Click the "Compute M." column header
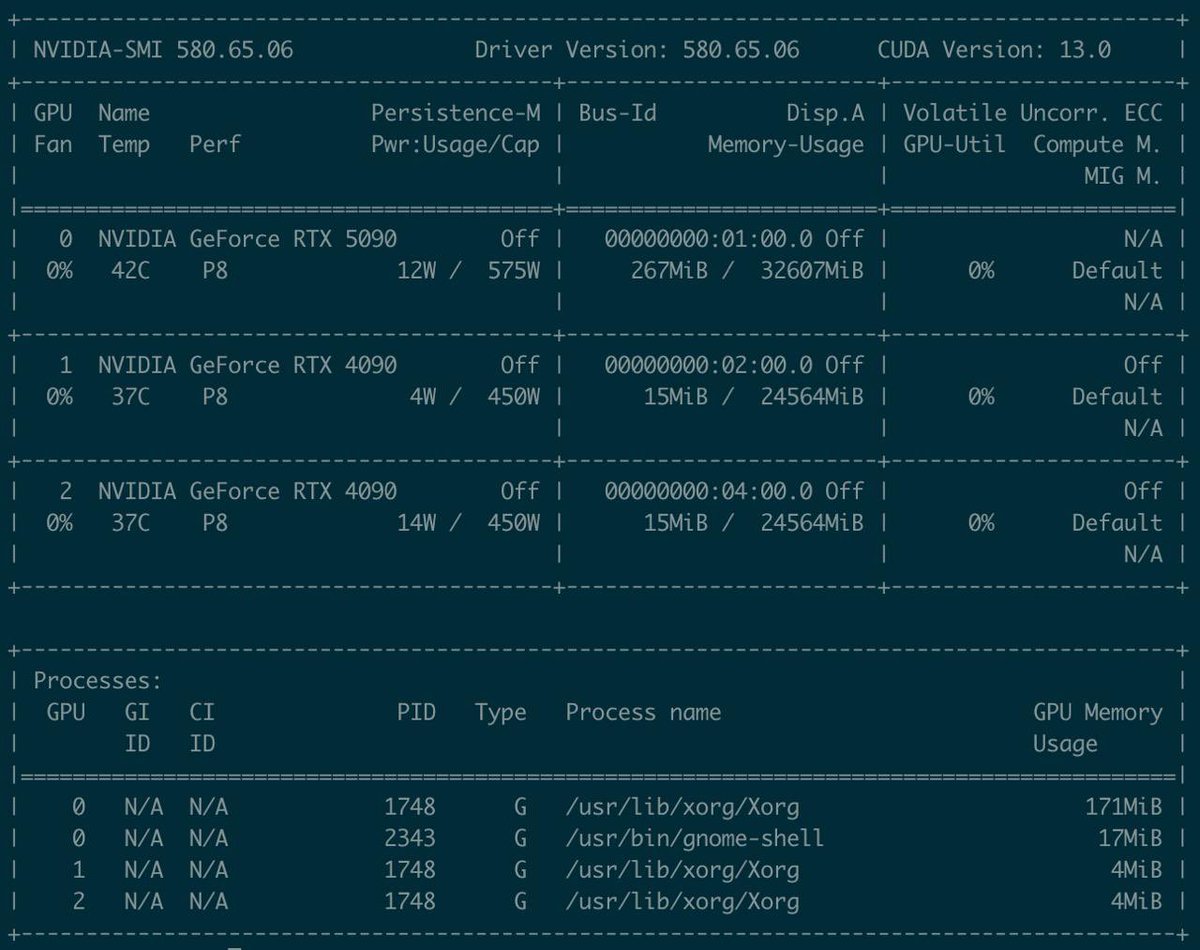Image resolution: width=1200 pixels, height=950 pixels. (x=1098, y=145)
